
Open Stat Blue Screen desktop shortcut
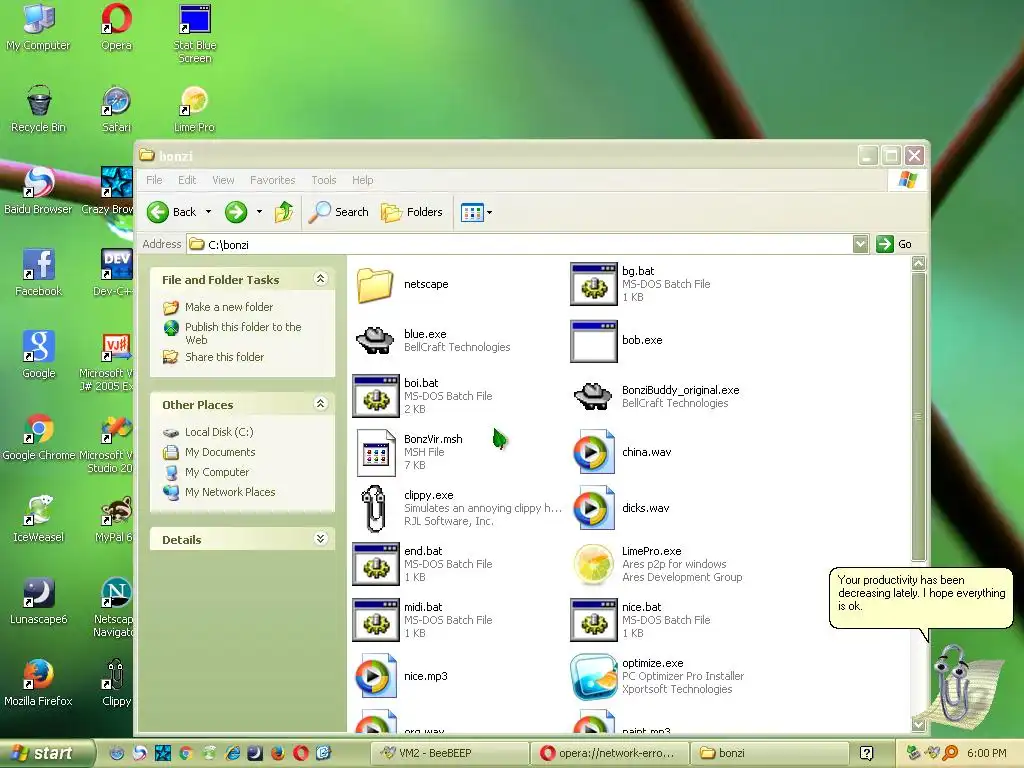195,34
